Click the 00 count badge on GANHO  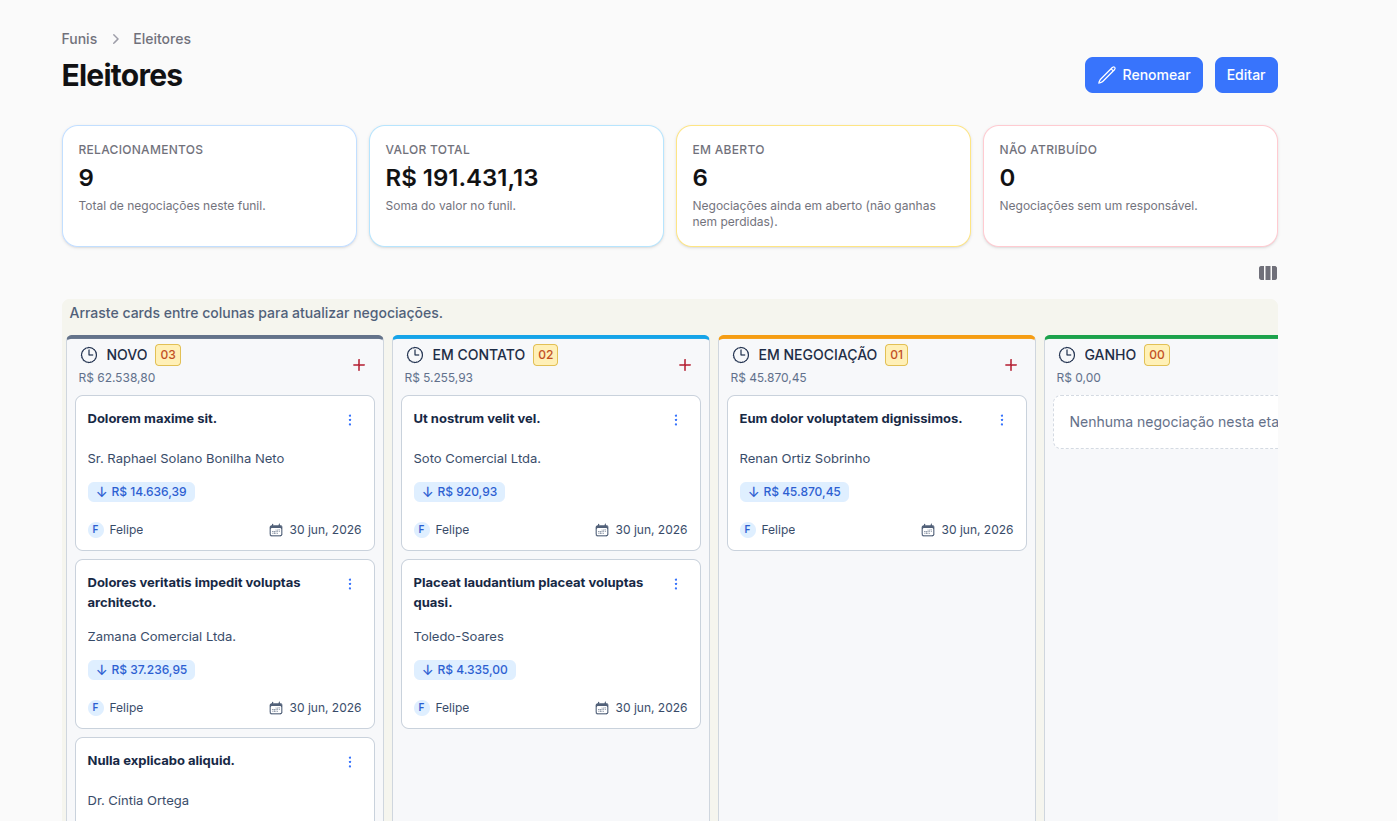(1156, 355)
